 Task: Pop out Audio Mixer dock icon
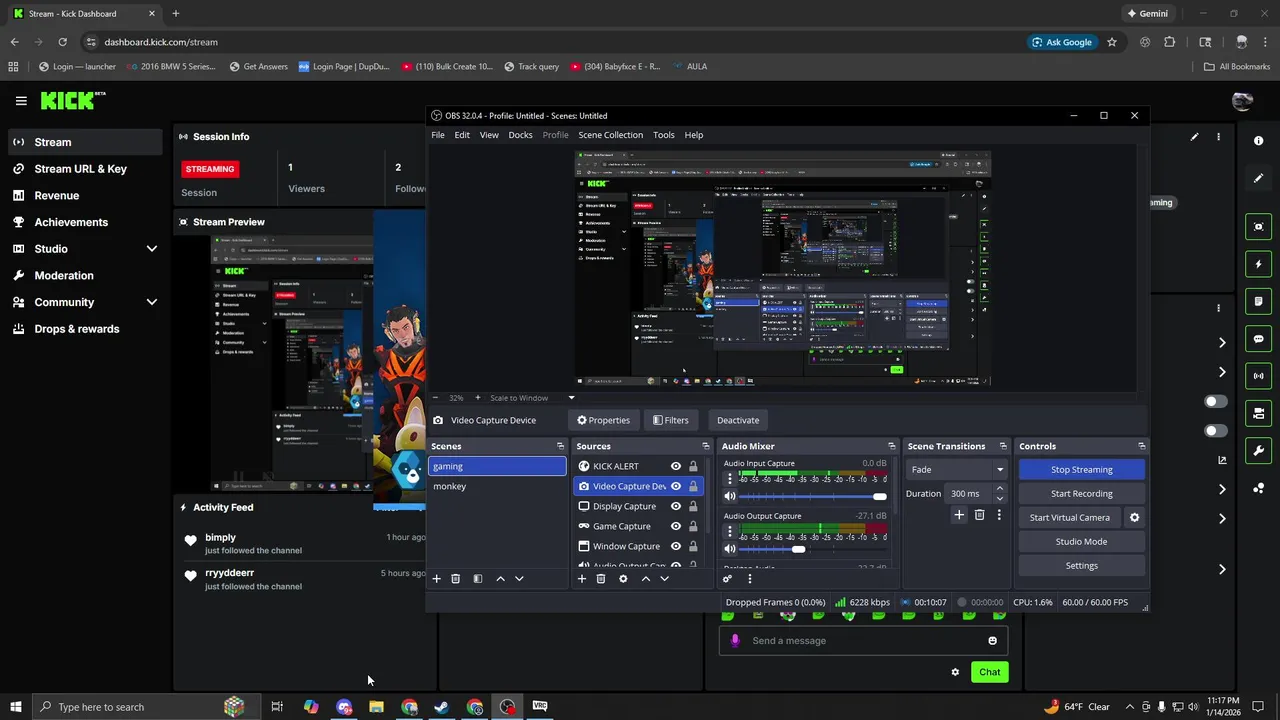click(891, 446)
